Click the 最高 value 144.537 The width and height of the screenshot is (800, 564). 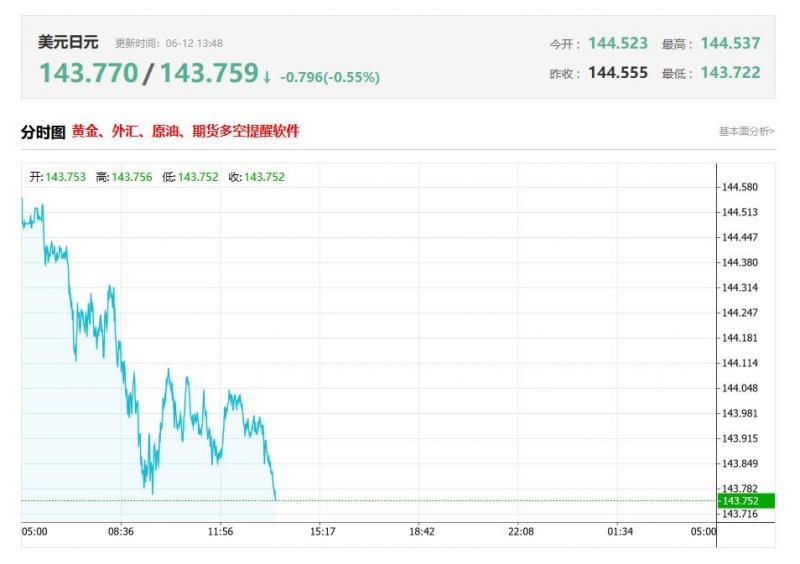pyautogui.click(x=730, y=43)
